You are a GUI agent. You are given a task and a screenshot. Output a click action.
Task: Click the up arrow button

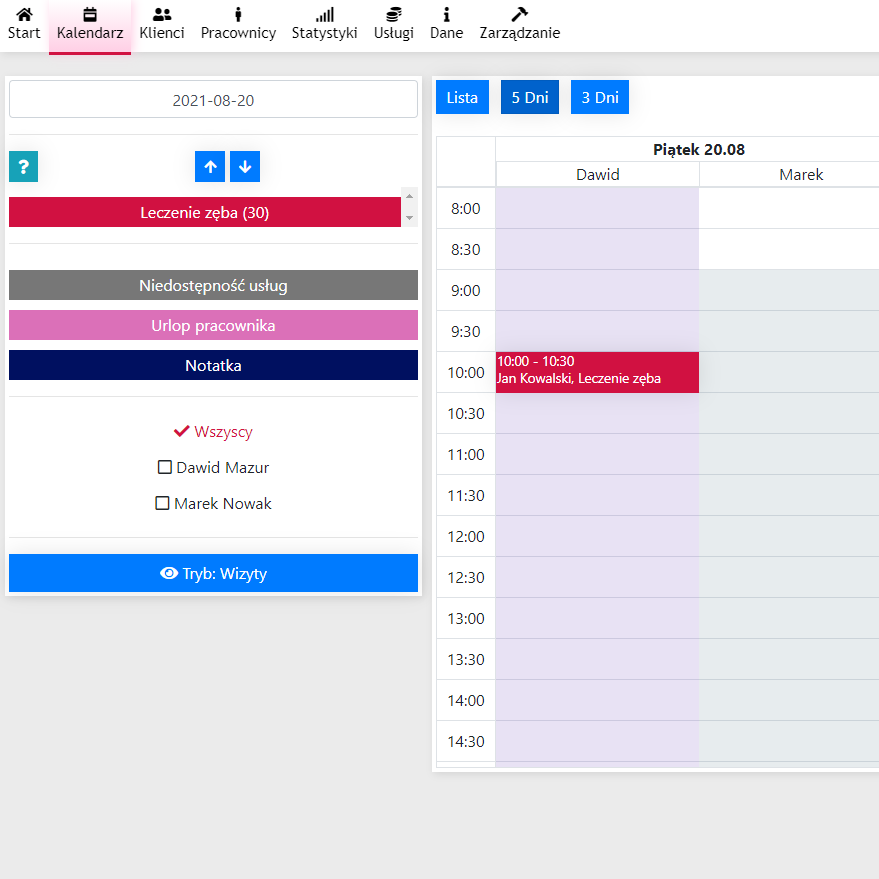pyautogui.click(x=210, y=167)
